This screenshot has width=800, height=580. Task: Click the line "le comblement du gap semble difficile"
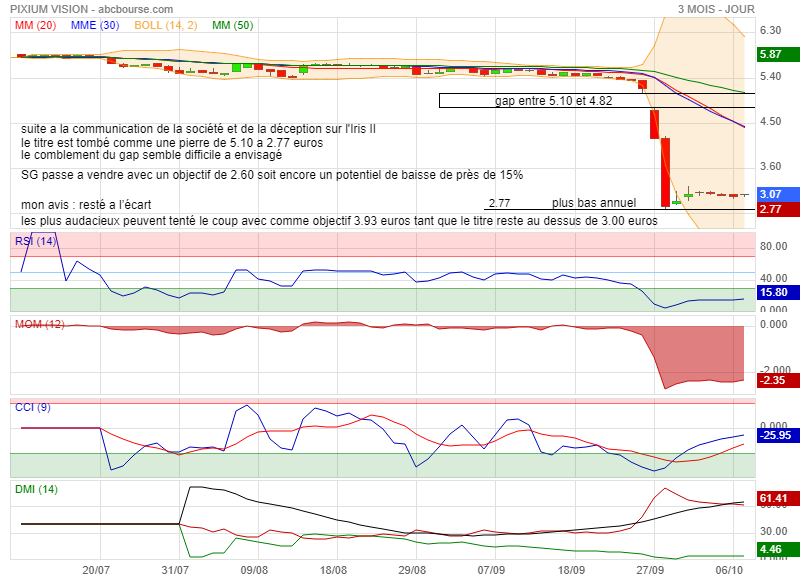[x=152, y=155]
